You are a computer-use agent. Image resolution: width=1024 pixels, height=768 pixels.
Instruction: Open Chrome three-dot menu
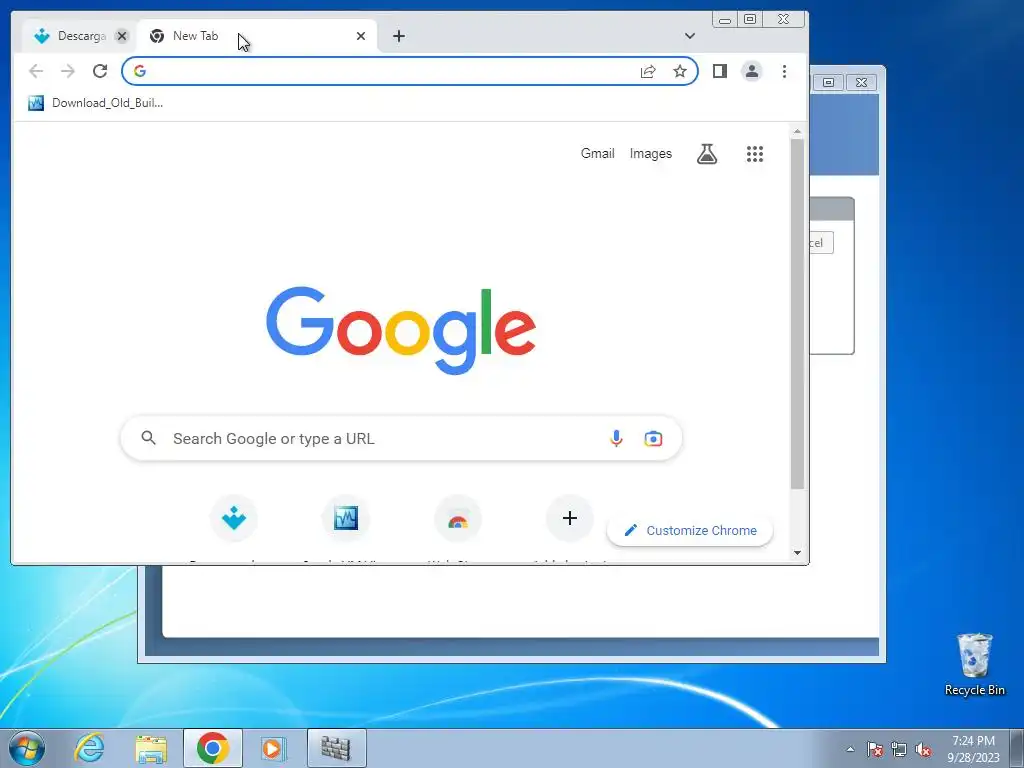784,71
